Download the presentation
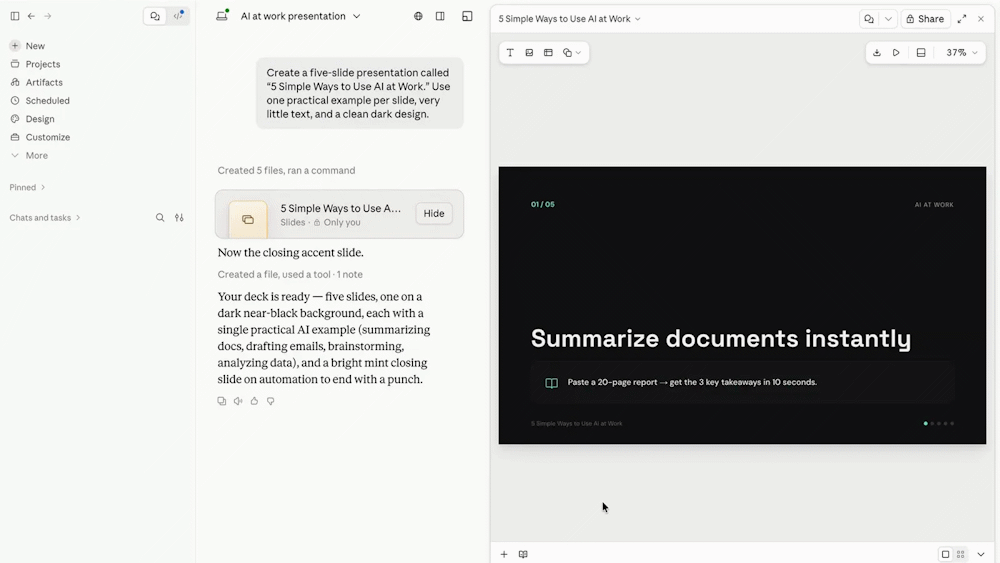Viewport: 1000px width, 563px height. click(x=877, y=53)
